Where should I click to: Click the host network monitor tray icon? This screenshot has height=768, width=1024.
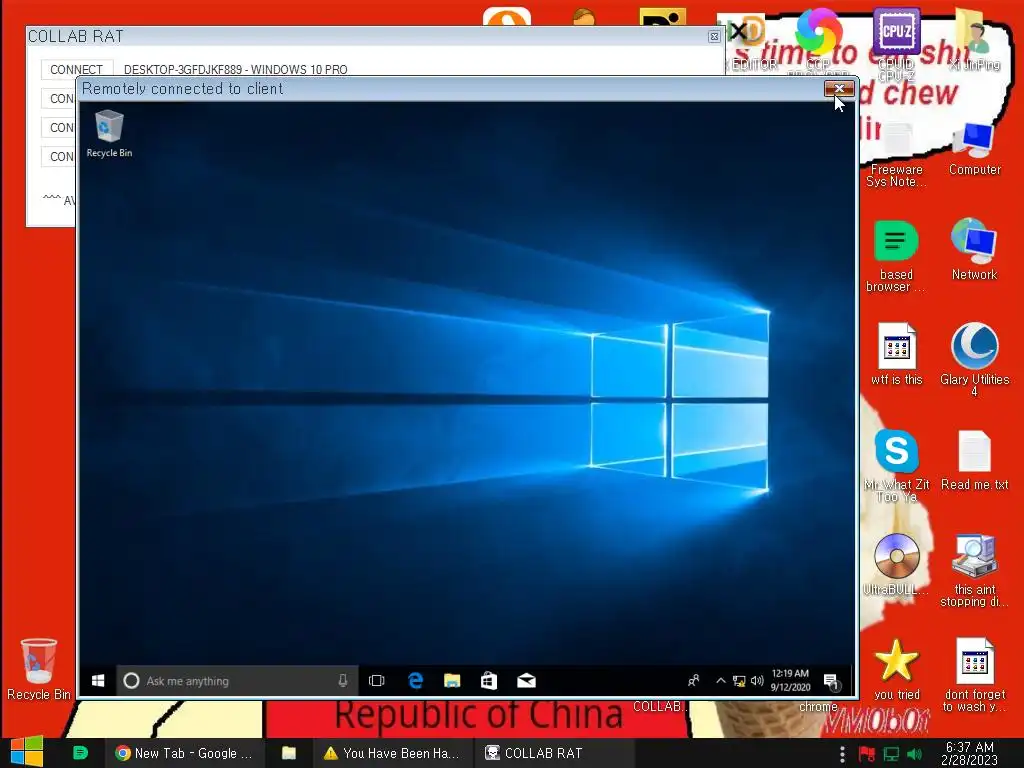(x=891, y=754)
